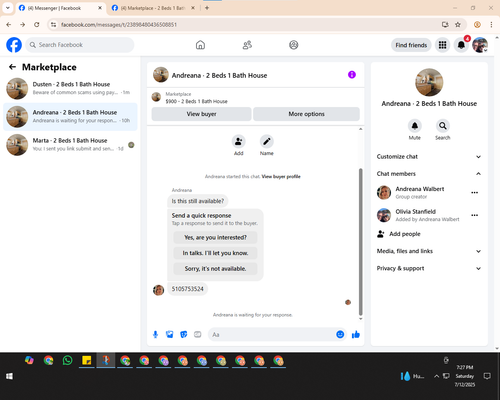
Task: Open options for Olivia Stanfield member
Action: click(475, 215)
